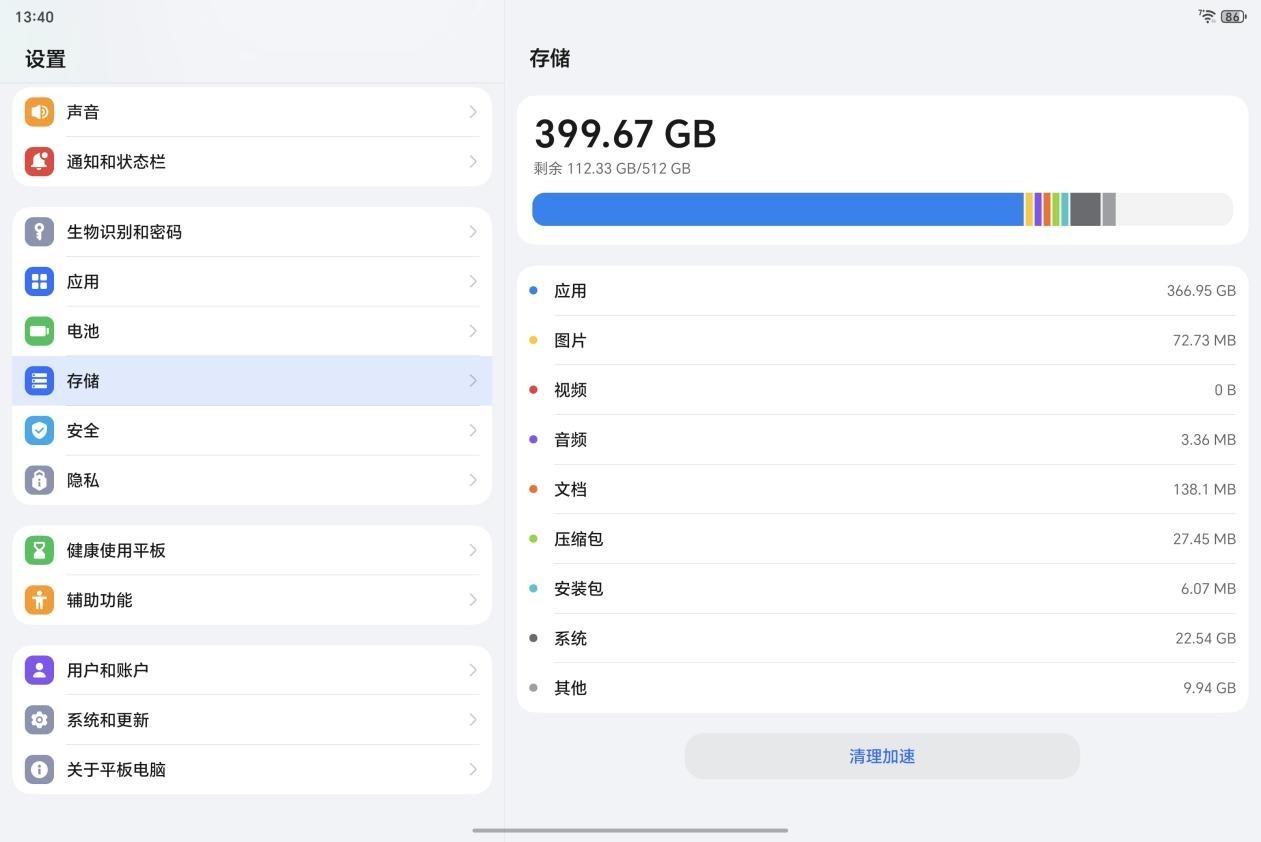This screenshot has height=842, width=1261.
Task: Tap the red Notifications bell icon
Action: (x=39, y=162)
